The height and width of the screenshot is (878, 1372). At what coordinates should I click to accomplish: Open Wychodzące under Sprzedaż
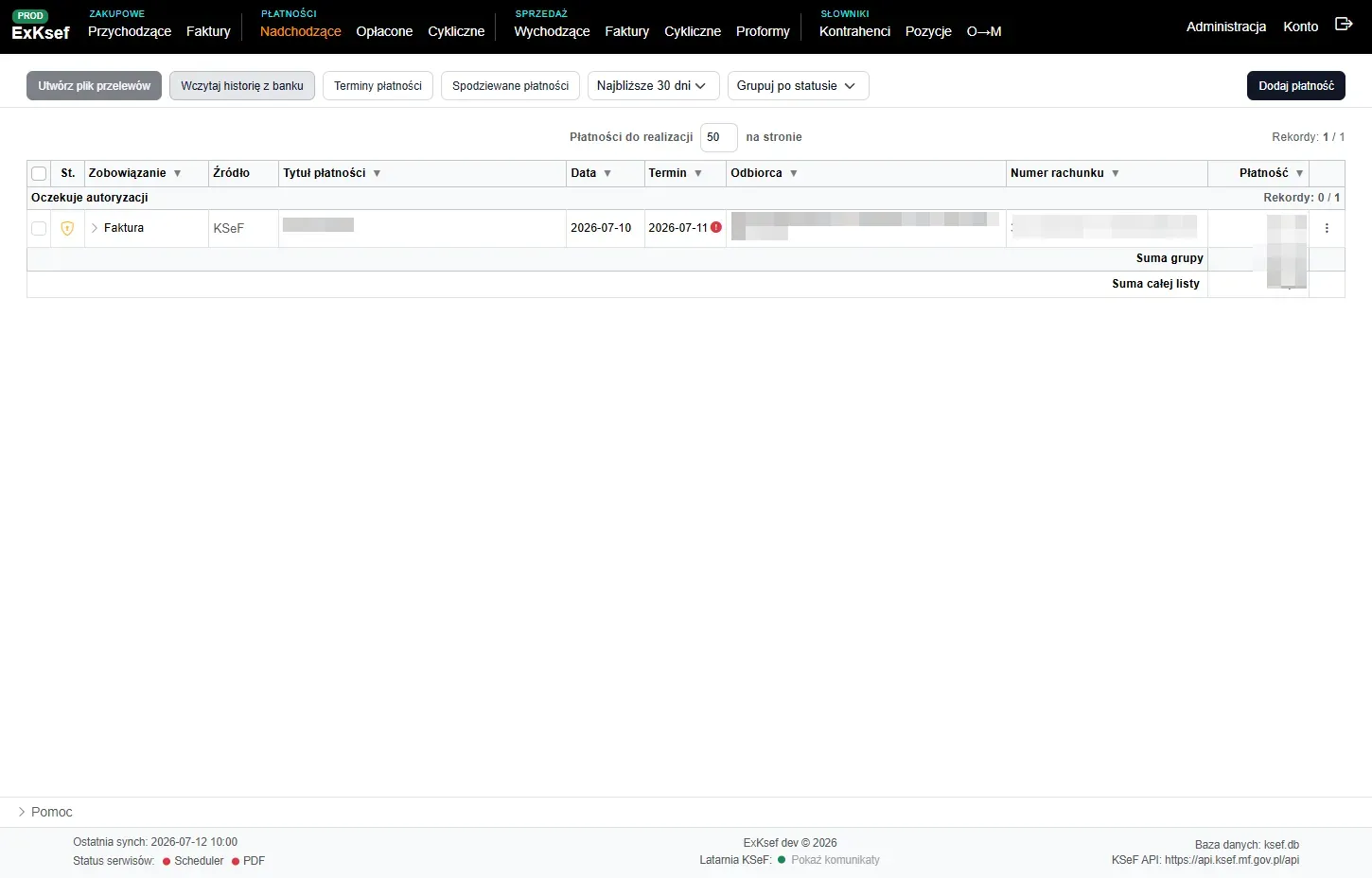[x=552, y=31]
